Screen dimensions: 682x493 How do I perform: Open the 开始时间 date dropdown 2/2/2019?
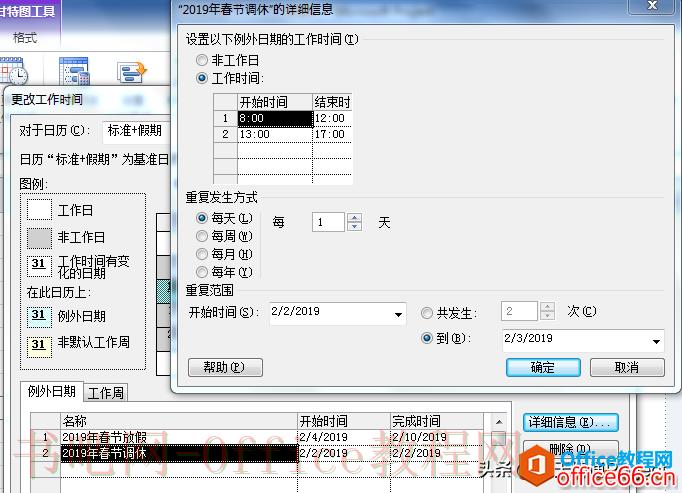tap(398, 315)
